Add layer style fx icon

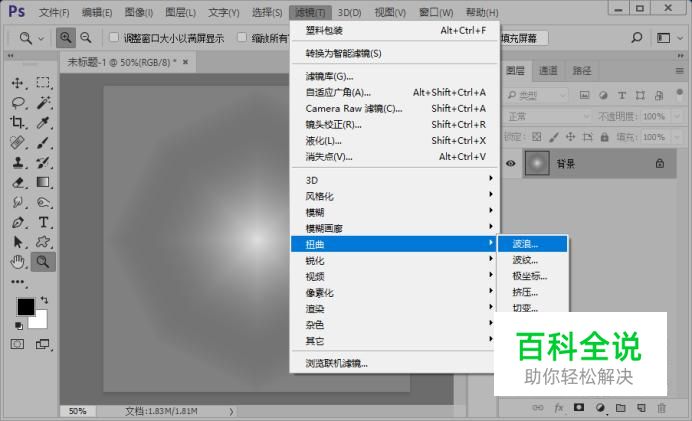(558, 408)
